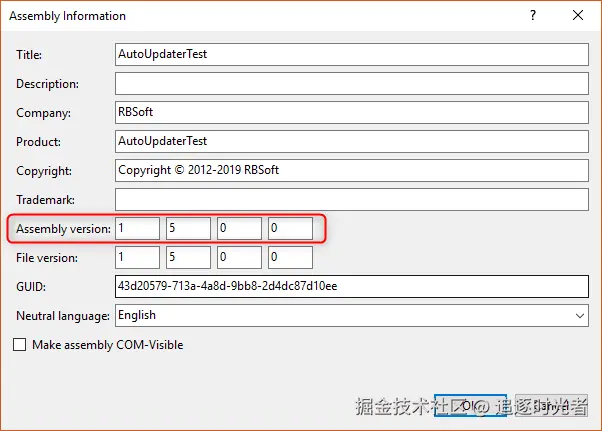Click into the Copyright text field
The image size is (602, 431).
tap(351, 171)
